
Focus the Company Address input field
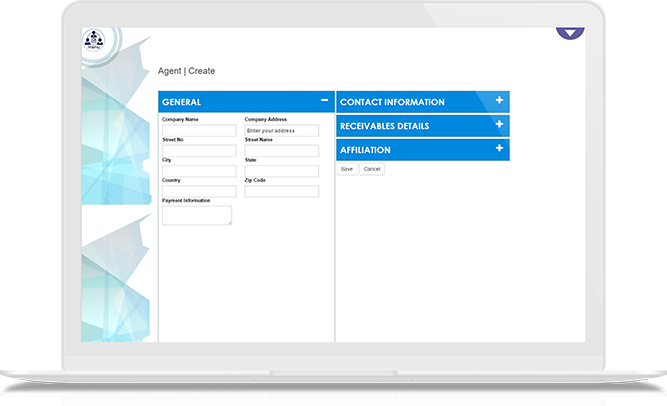pos(282,130)
